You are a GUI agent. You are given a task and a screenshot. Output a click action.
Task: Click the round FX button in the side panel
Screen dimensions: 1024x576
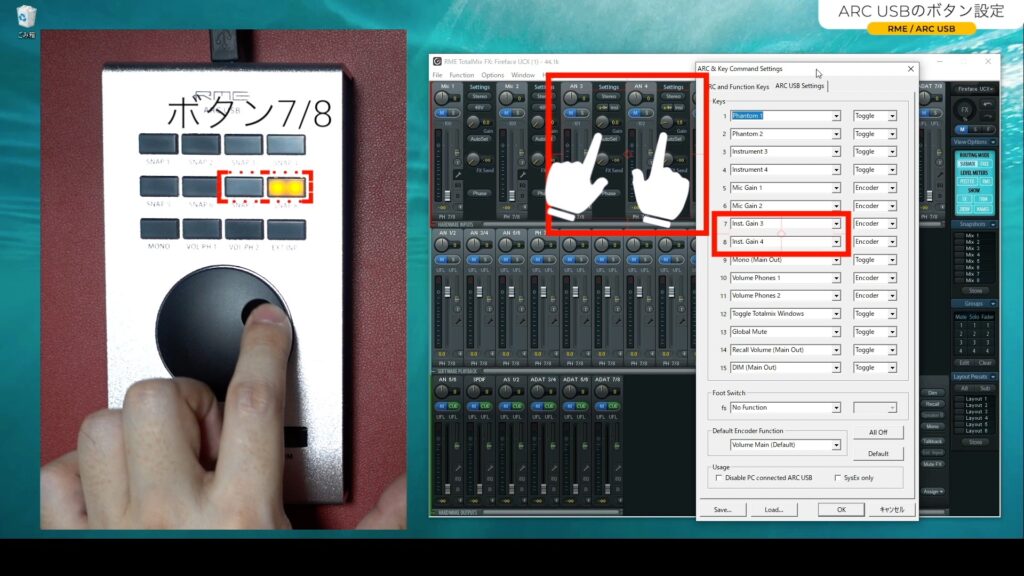pyautogui.click(x=965, y=110)
